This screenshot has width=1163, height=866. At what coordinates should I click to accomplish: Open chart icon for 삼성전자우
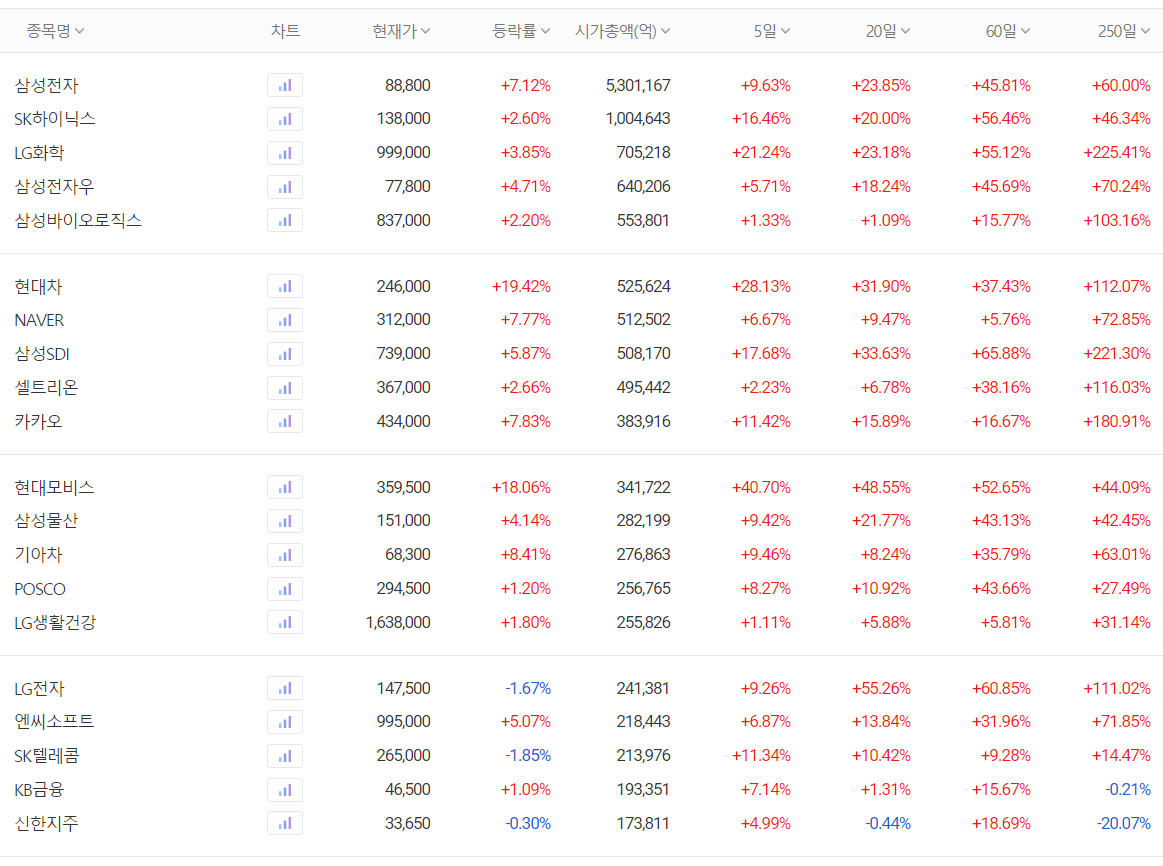pyautogui.click(x=285, y=187)
